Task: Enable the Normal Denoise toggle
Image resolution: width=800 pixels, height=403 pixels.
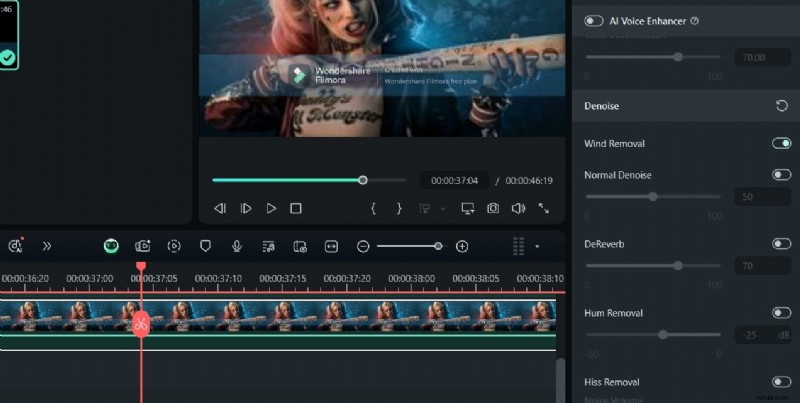Action: coord(782,175)
